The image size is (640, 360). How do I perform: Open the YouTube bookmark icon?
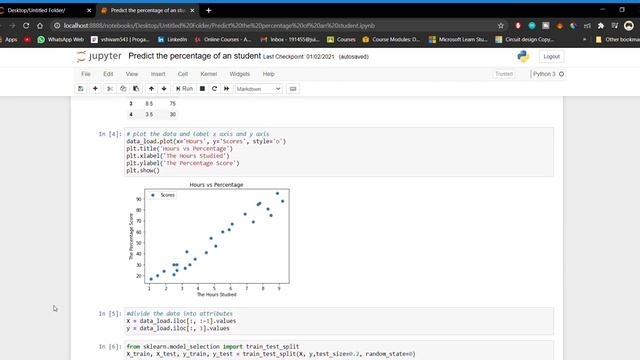[27, 40]
